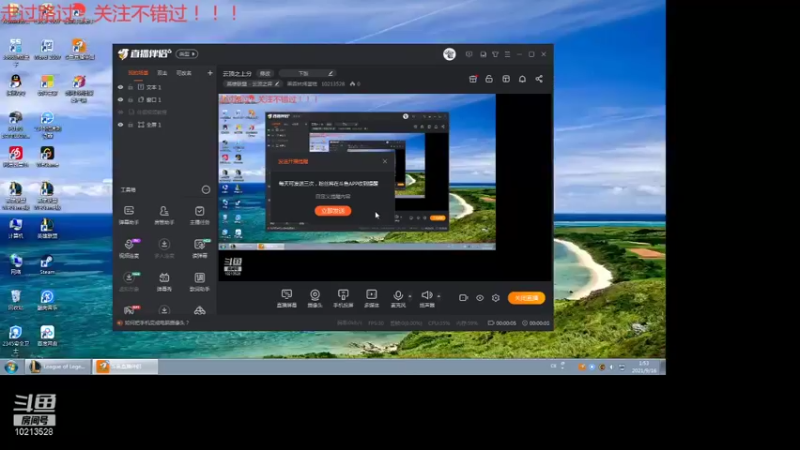
Task: Open the skin shirt icon in title bar
Action: point(495,54)
